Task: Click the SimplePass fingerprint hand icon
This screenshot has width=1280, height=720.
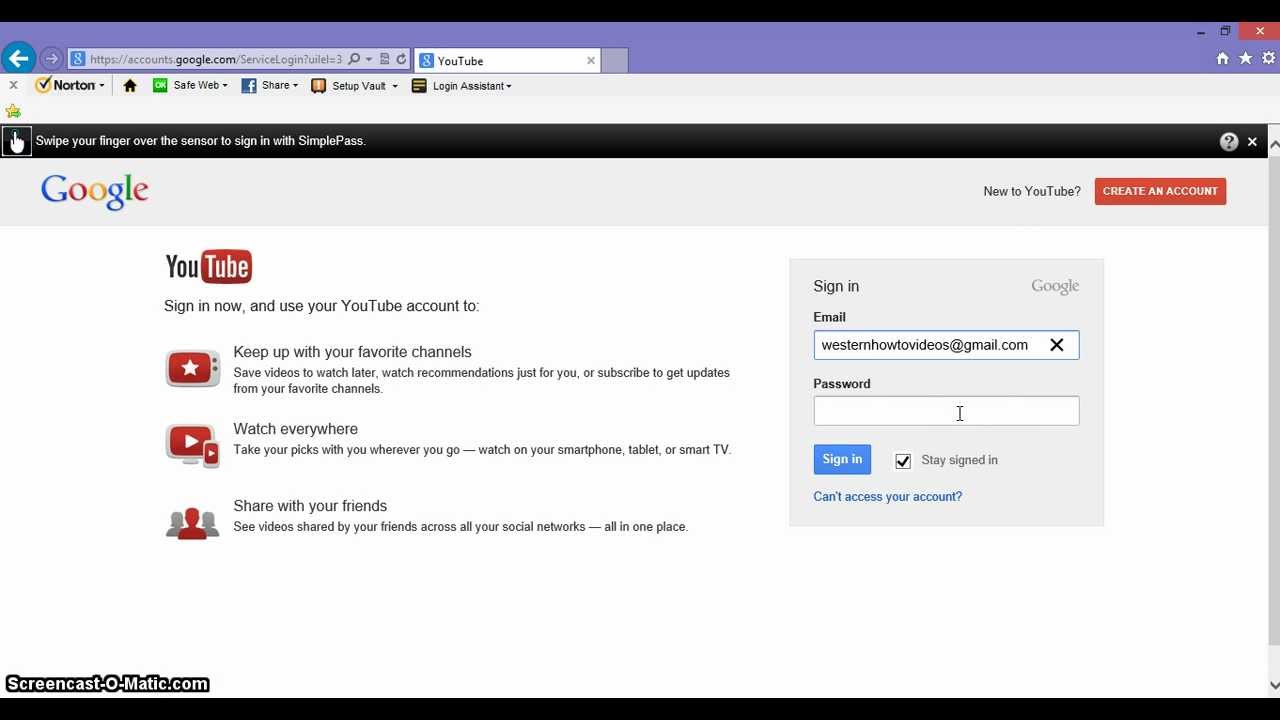Action: [x=16, y=141]
